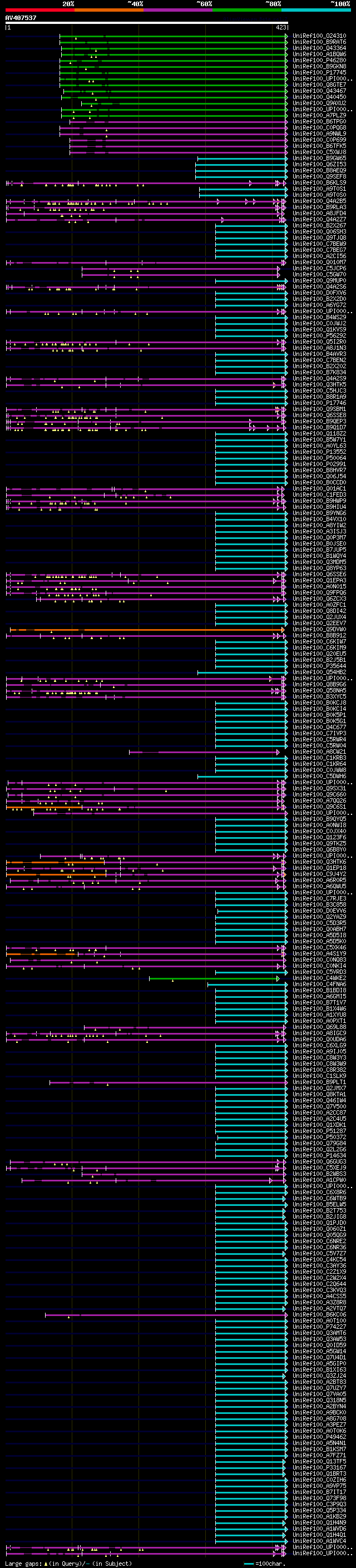The height and width of the screenshot is (1568, 356).
Task: Select hit label UniRef100_A9NWL9
Action: pyautogui.click(x=319, y=134)
